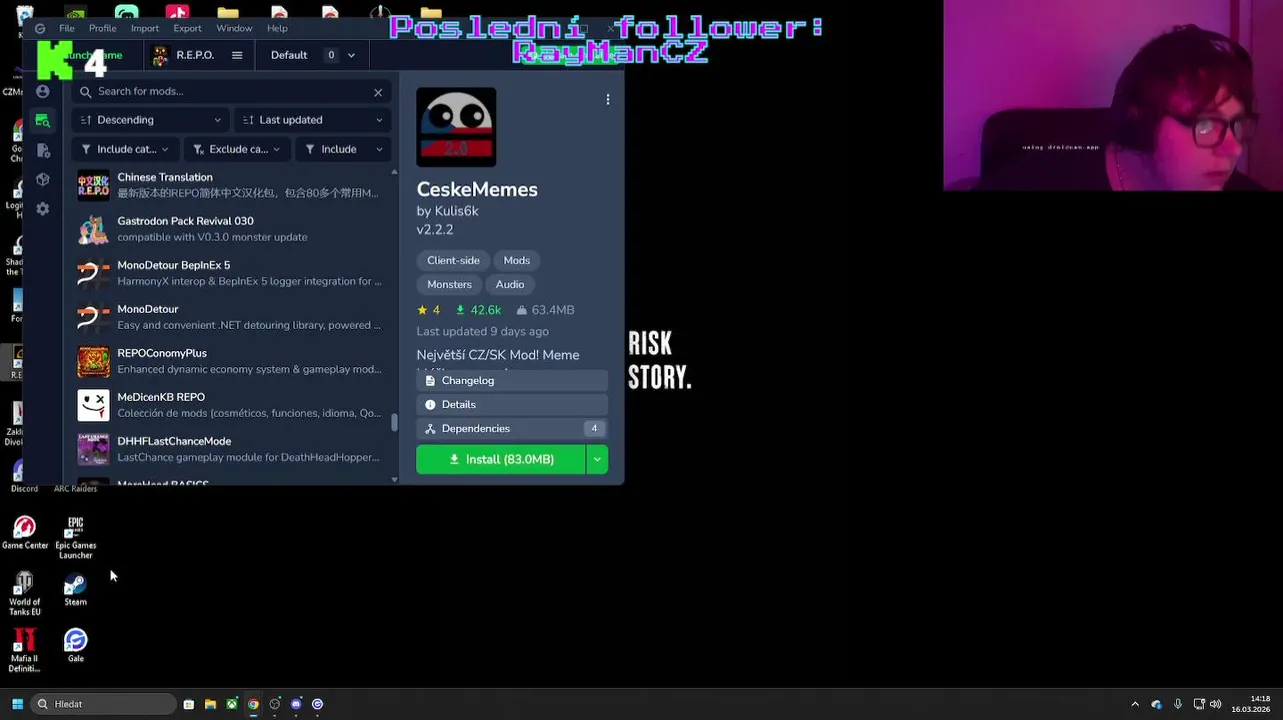
Task: Open the R.E.P.O. game list hamburger
Action: point(237,55)
